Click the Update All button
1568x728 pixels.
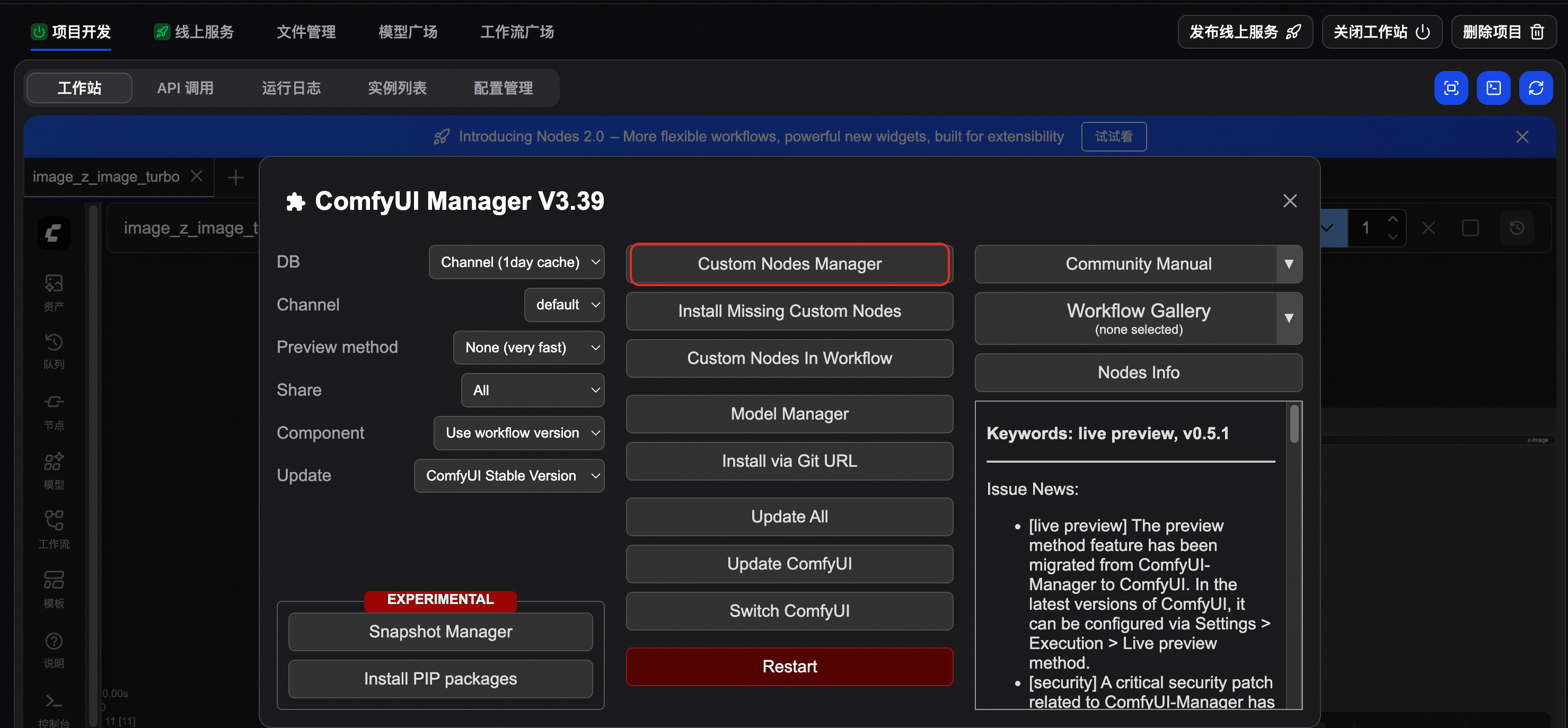[x=789, y=517]
